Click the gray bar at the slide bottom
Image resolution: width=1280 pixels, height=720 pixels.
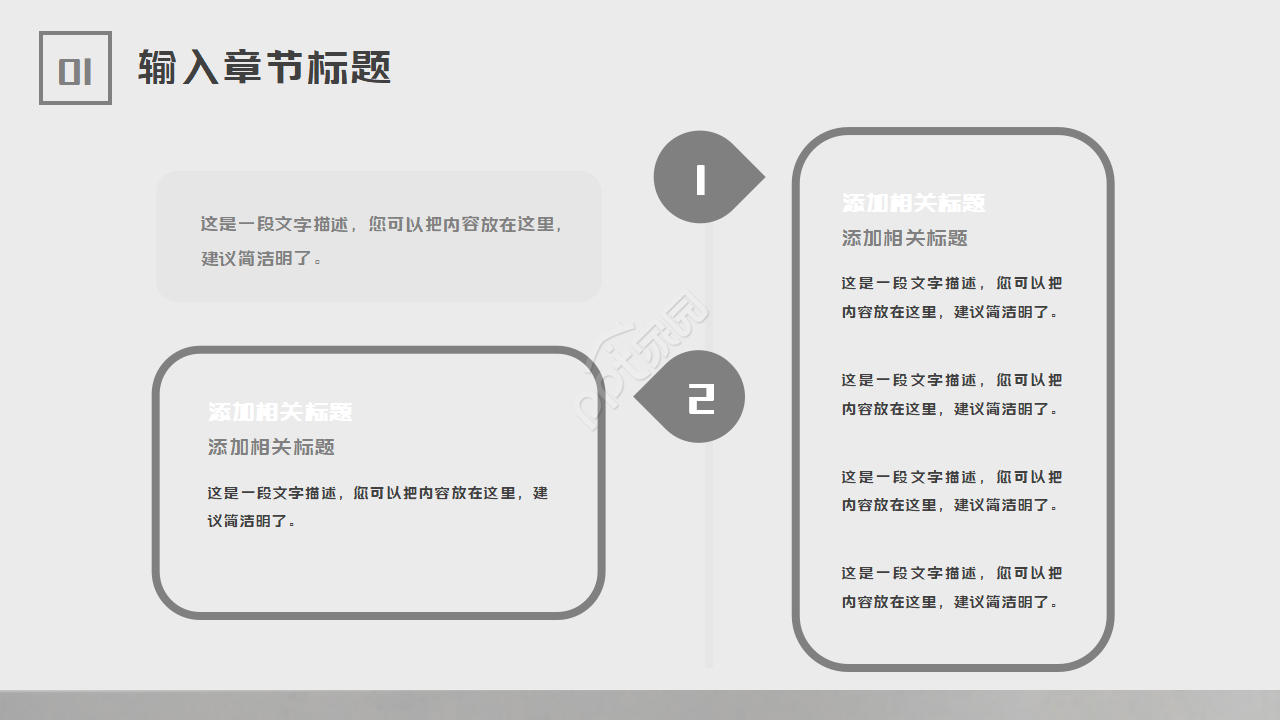(640, 707)
